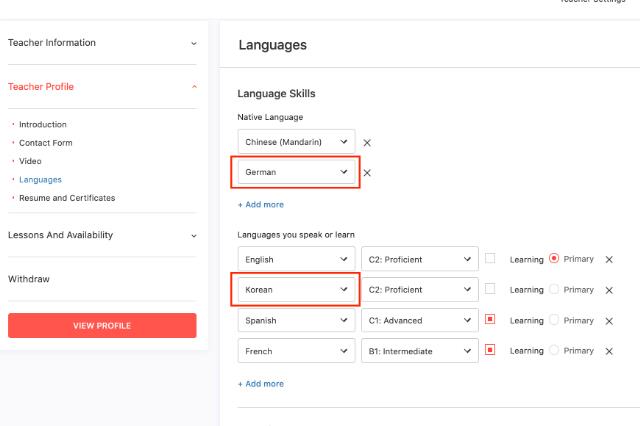Screen dimensions: 640x426
Task: Set Korean as Primary language
Action: point(554,289)
